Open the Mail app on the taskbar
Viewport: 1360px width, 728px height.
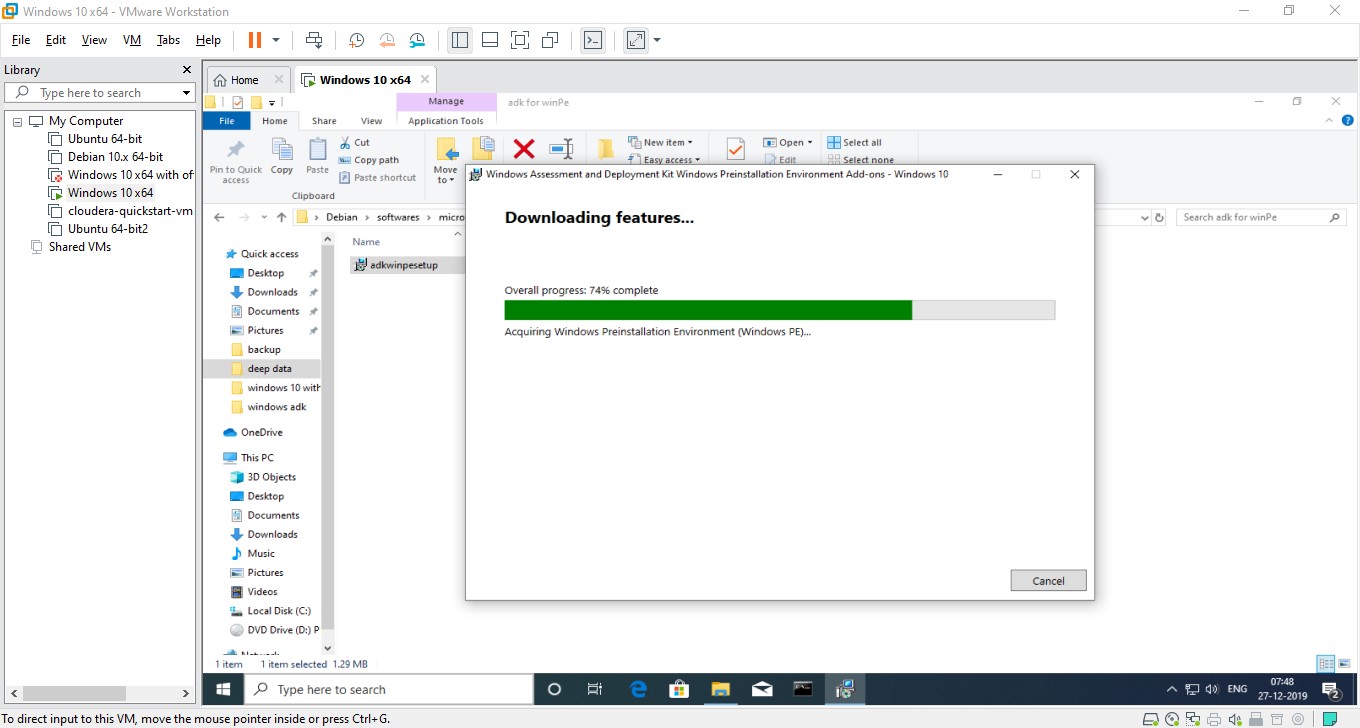tap(761, 689)
